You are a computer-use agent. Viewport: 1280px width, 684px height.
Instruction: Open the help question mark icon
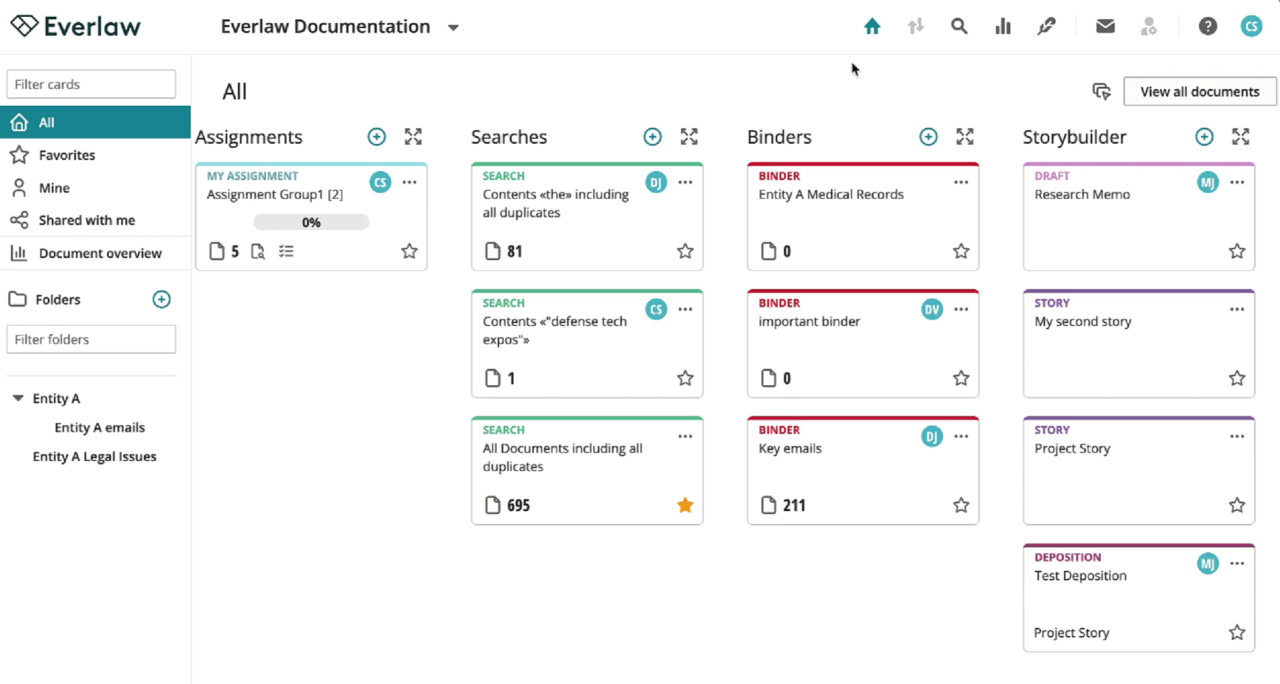point(1208,27)
